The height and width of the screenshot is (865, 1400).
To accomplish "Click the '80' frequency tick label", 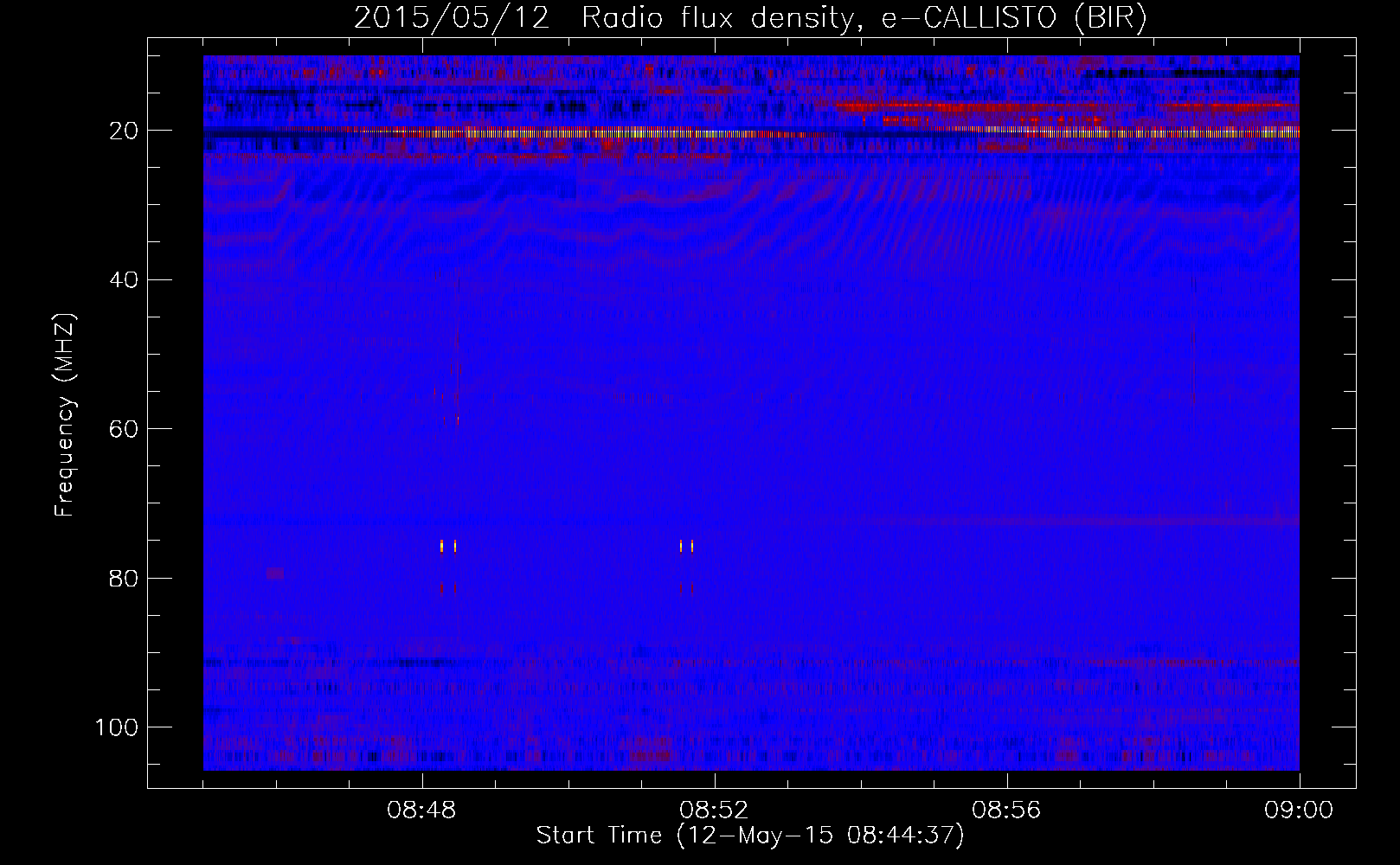I will click(x=124, y=578).
